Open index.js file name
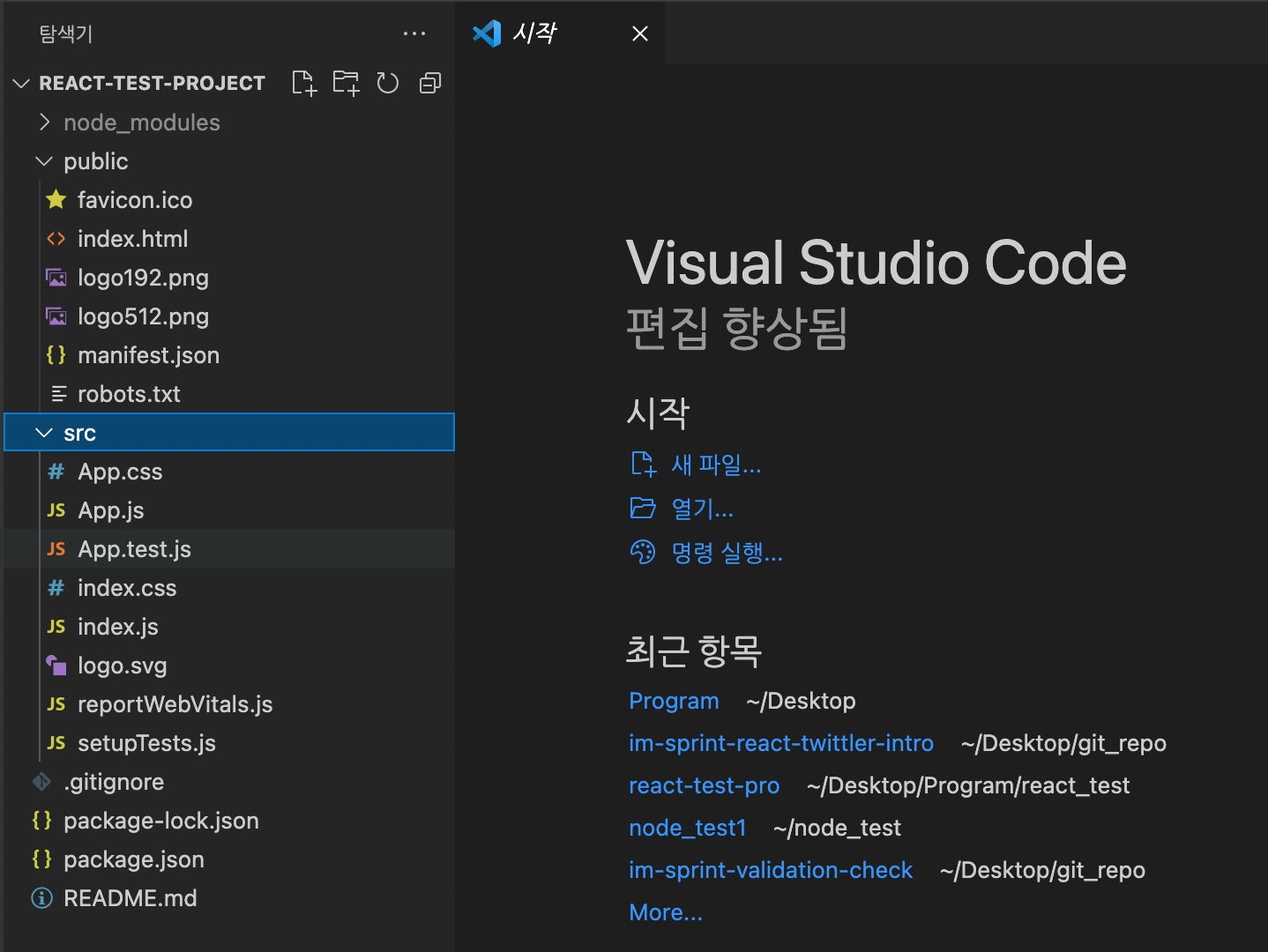 118,627
